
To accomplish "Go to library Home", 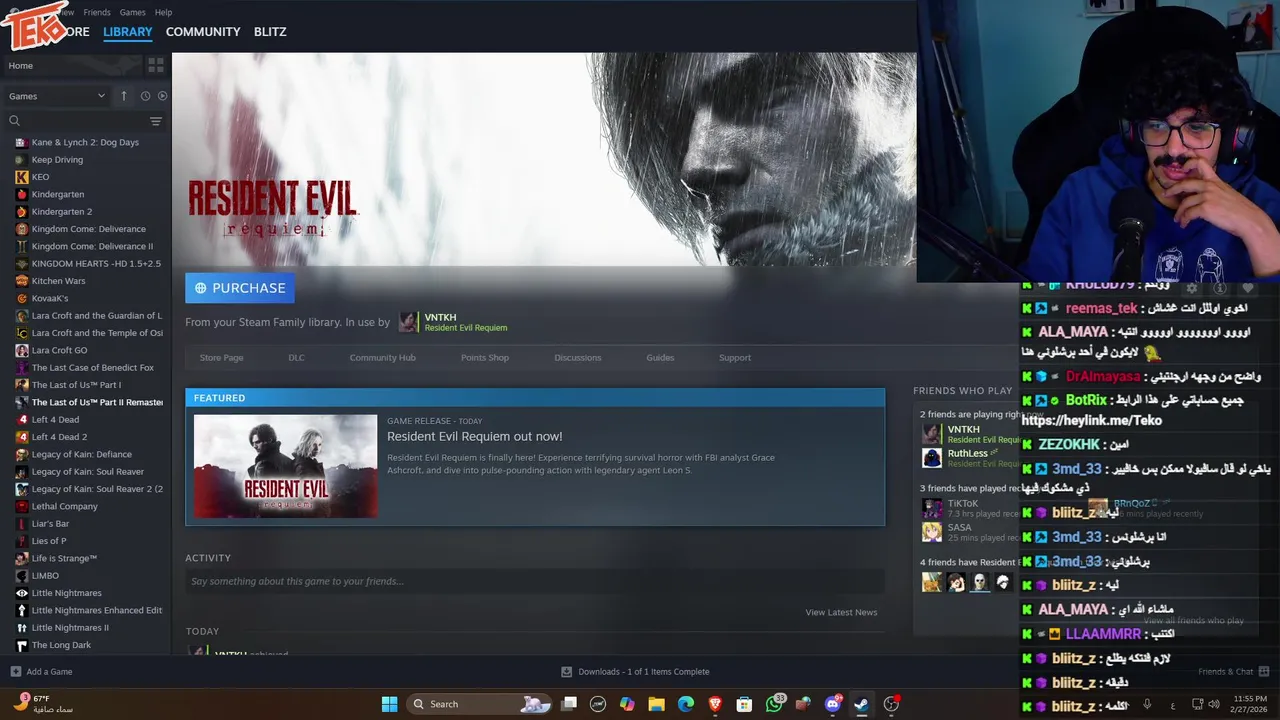I will tap(20, 66).
